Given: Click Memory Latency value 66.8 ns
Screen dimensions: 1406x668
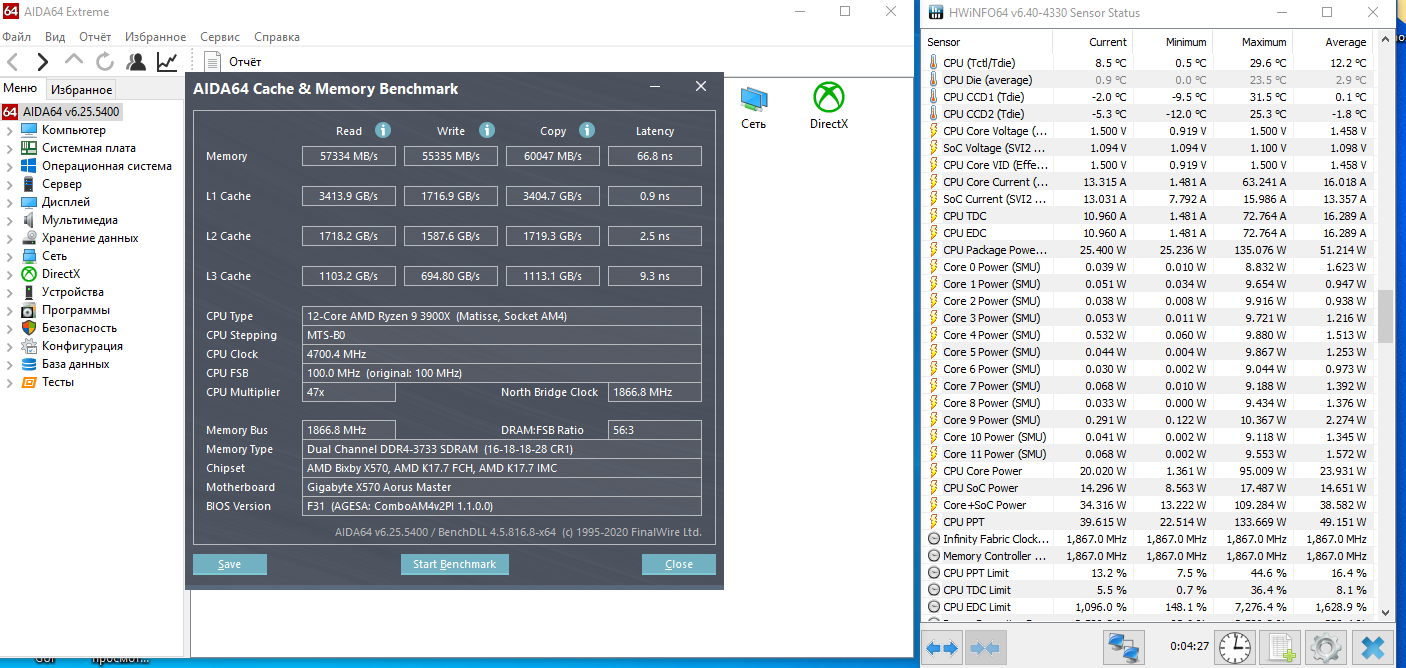Looking at the screenshot, I should [x=654, y=156].
